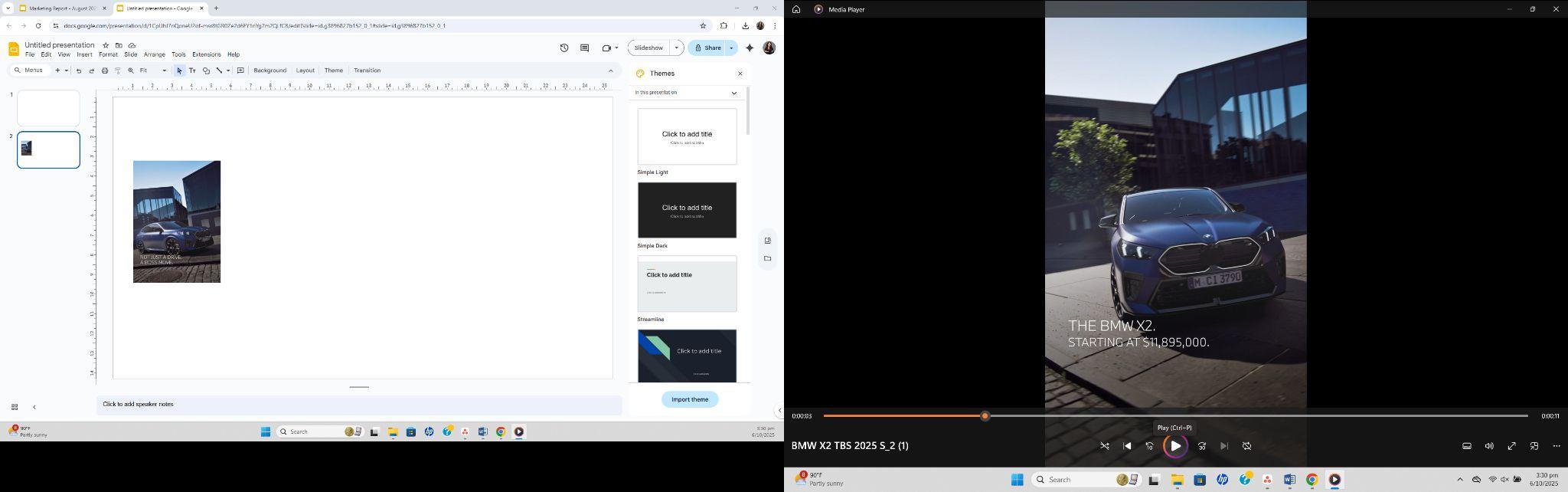
Task: Click the Import theme button
Action: click(x=690, y=399)
